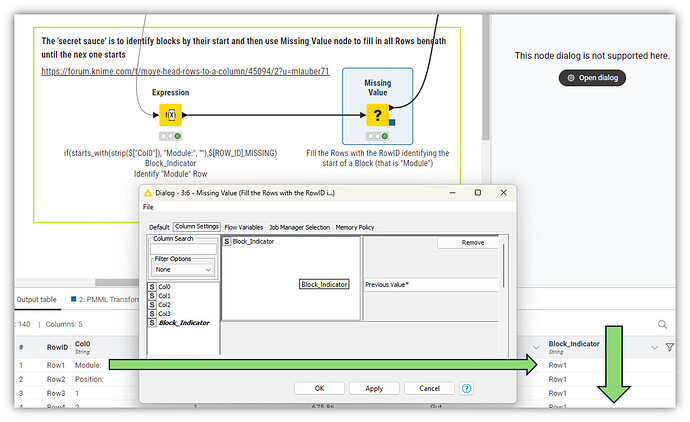Select Block_Indicator in the column list
This screenshot has width=690, height=422.
(x=182, y=323)
